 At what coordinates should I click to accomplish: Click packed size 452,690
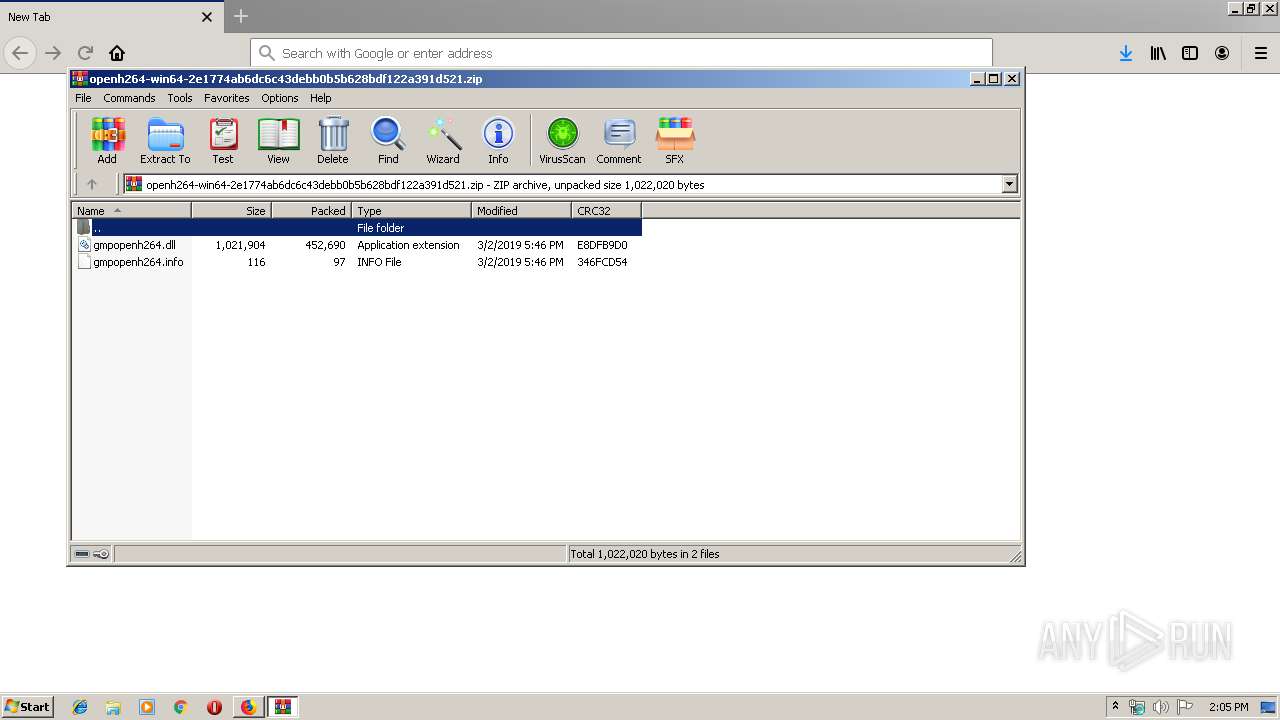click(325, 245)
